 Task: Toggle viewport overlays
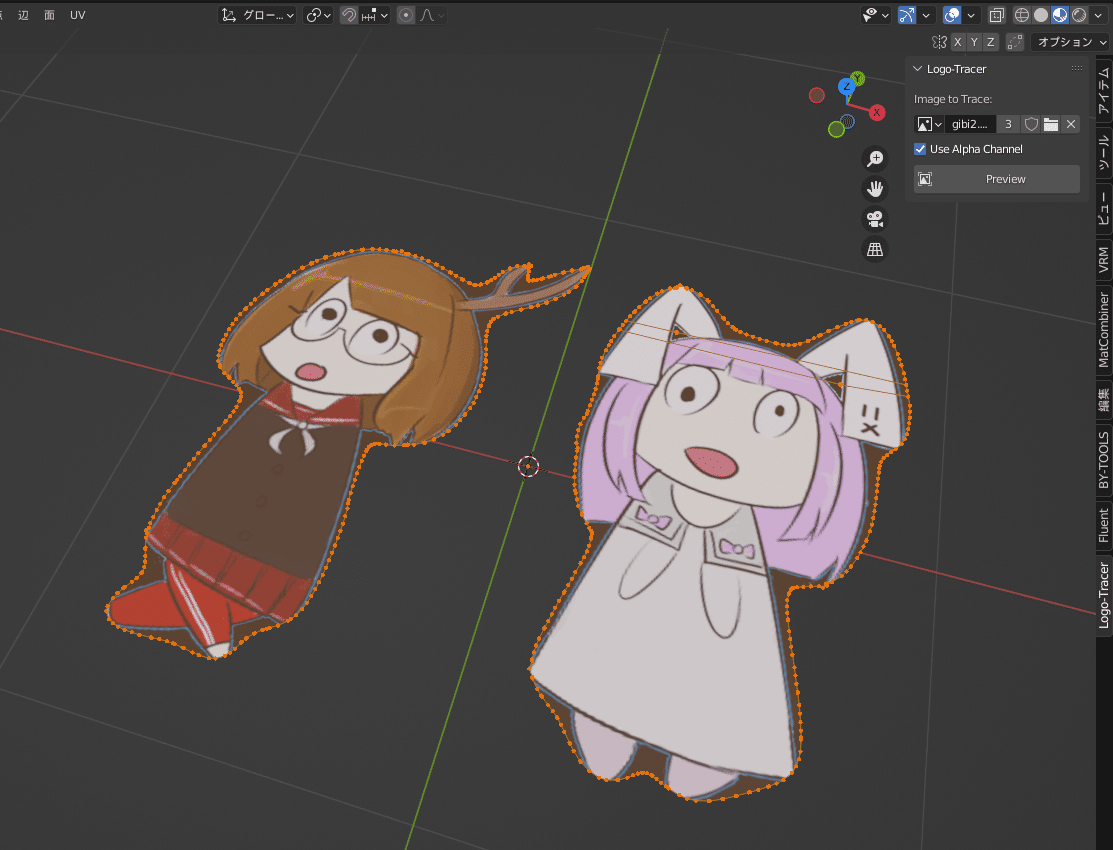(x=952, y=15)
